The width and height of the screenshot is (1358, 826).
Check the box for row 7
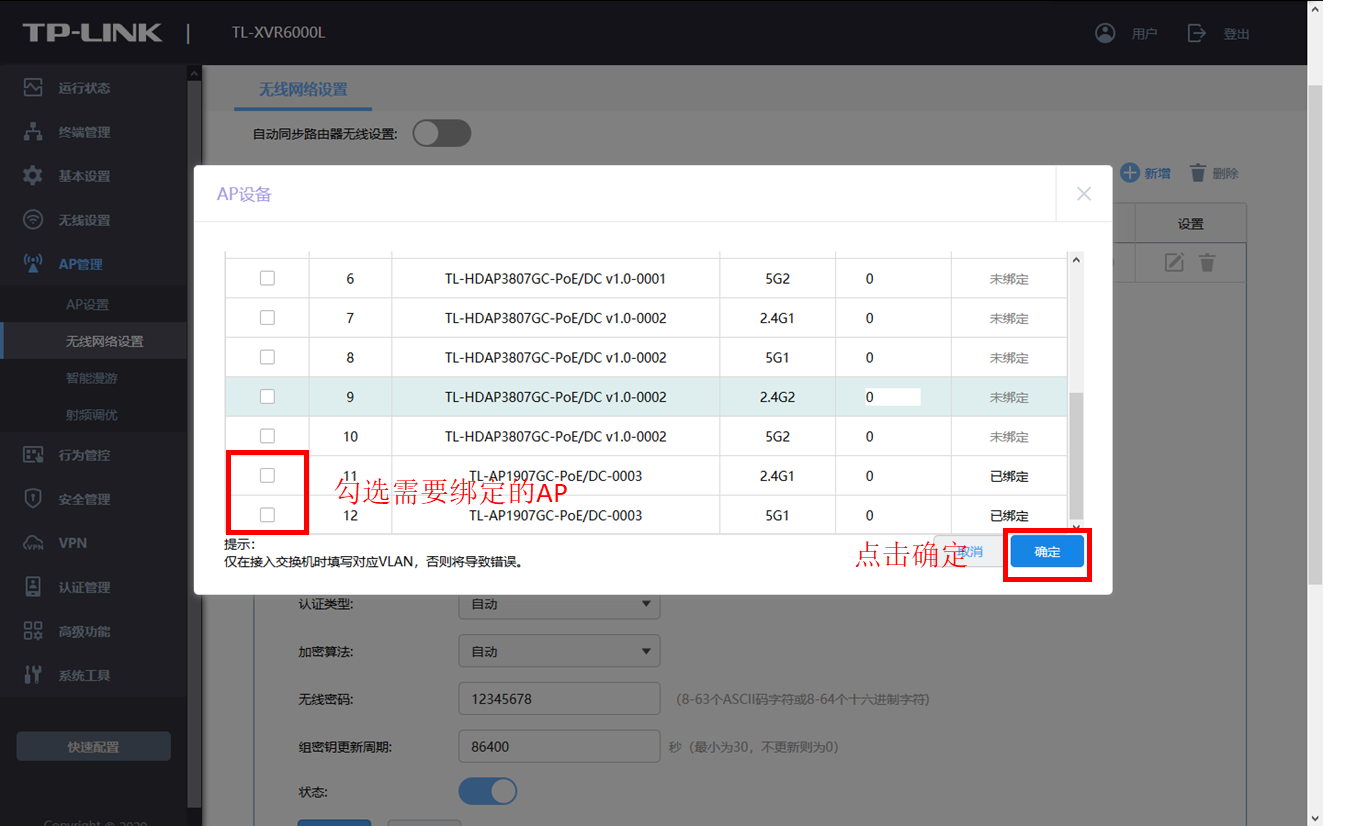[x=267, y=317]
